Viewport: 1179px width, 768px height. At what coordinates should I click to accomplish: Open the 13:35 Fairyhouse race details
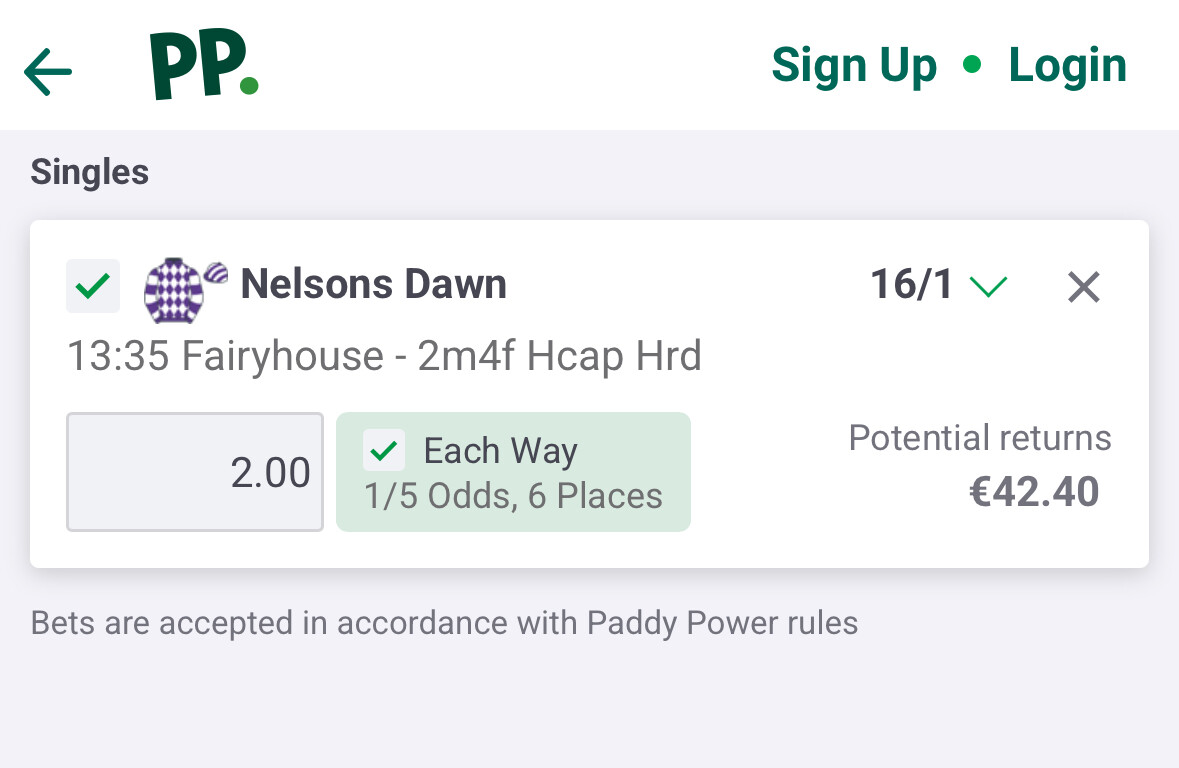click(x=384, y=356)
